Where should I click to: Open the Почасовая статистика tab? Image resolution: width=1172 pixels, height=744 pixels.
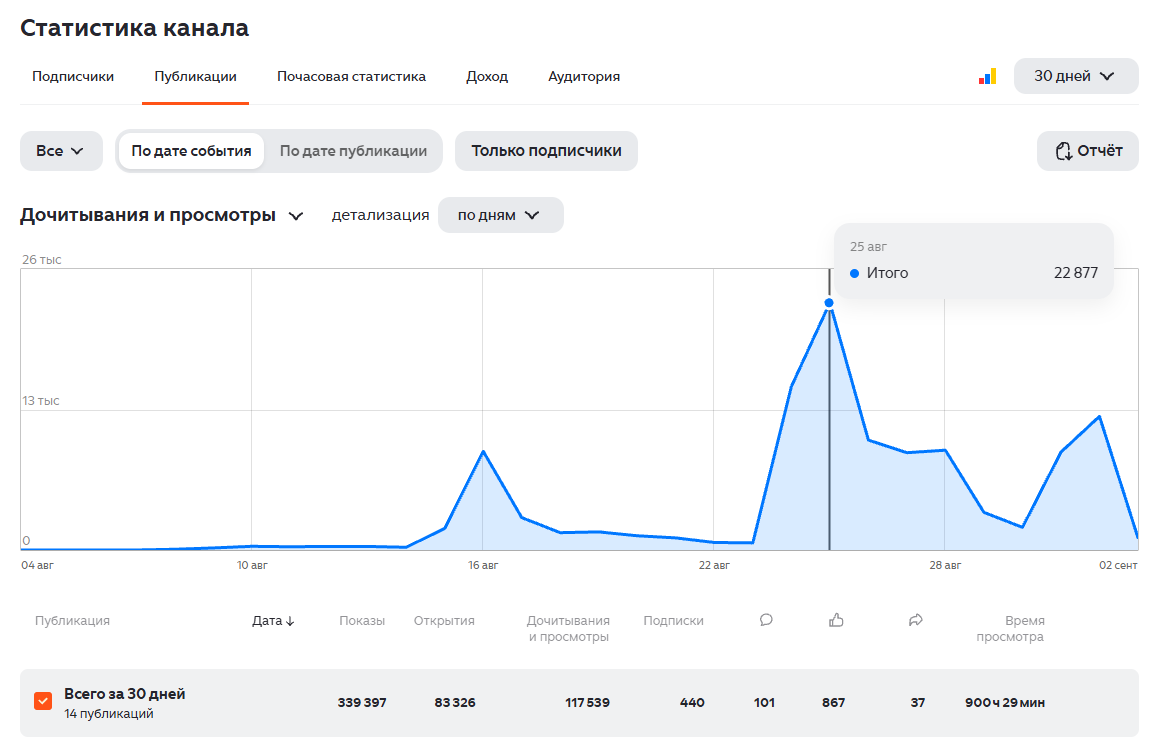pyautogui.click(x=351, y=76)
